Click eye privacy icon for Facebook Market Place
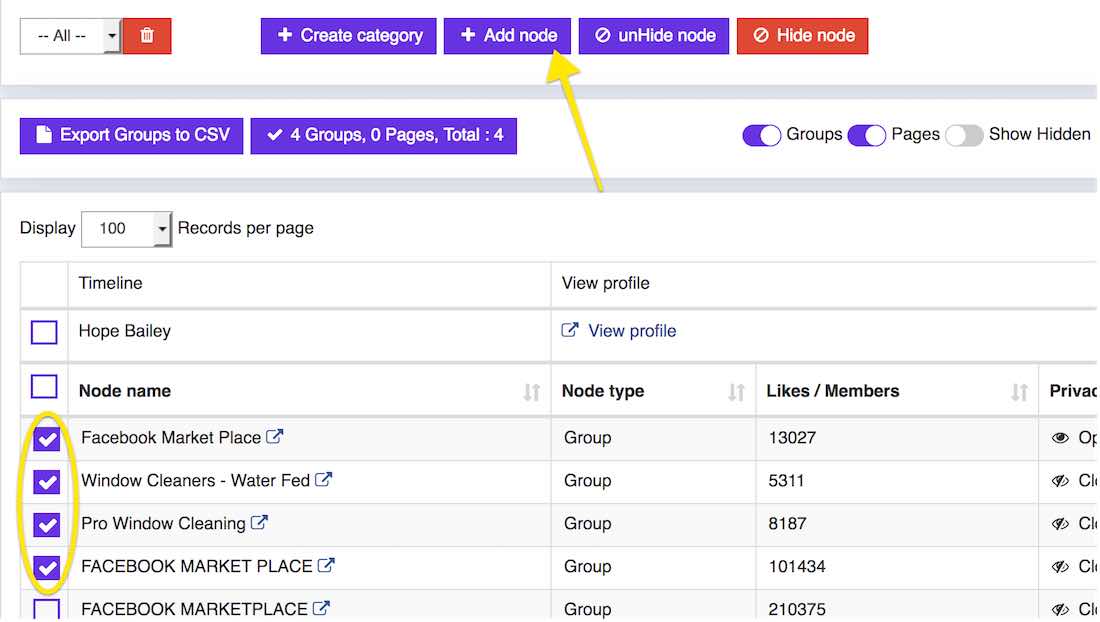This screenshot has height=622, width=1100. [1060, 438]
